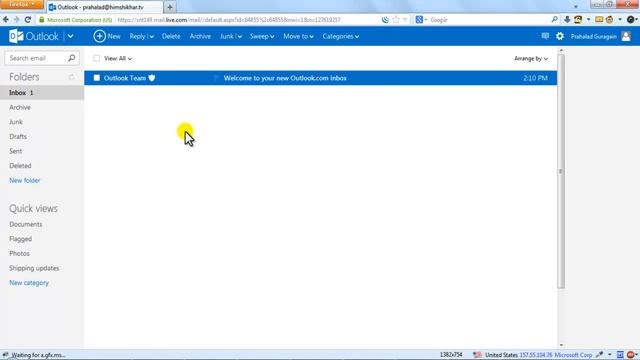Open Shipping updates quick view
The image size is (640, 360).
tap(34, 268)
